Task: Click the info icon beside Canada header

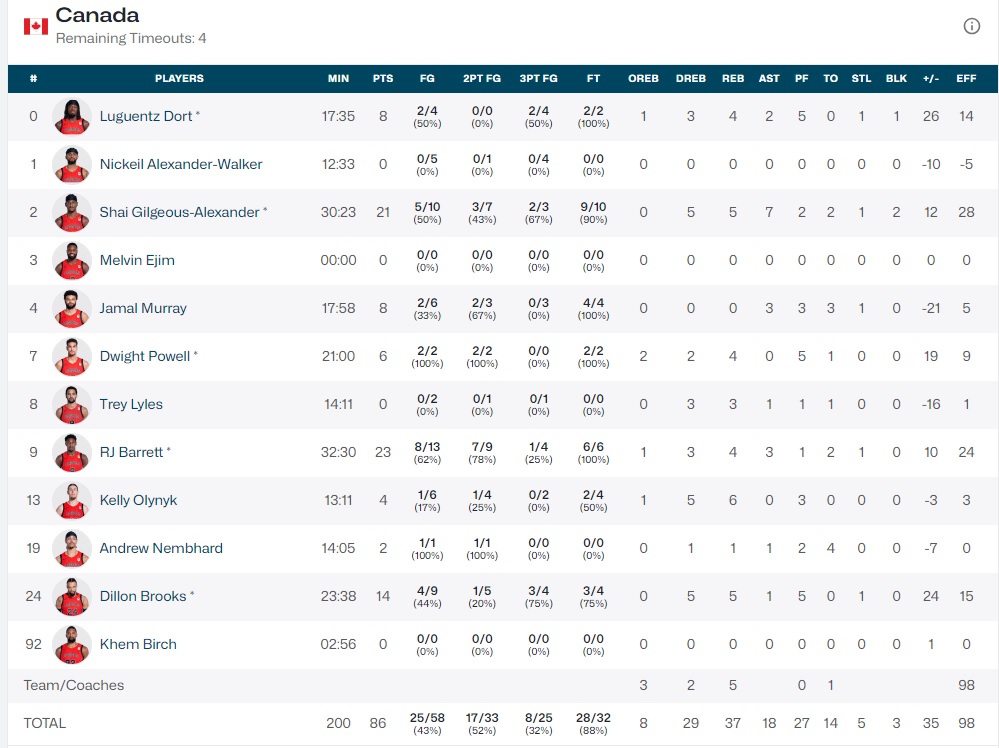Action: tap(971, 26)
